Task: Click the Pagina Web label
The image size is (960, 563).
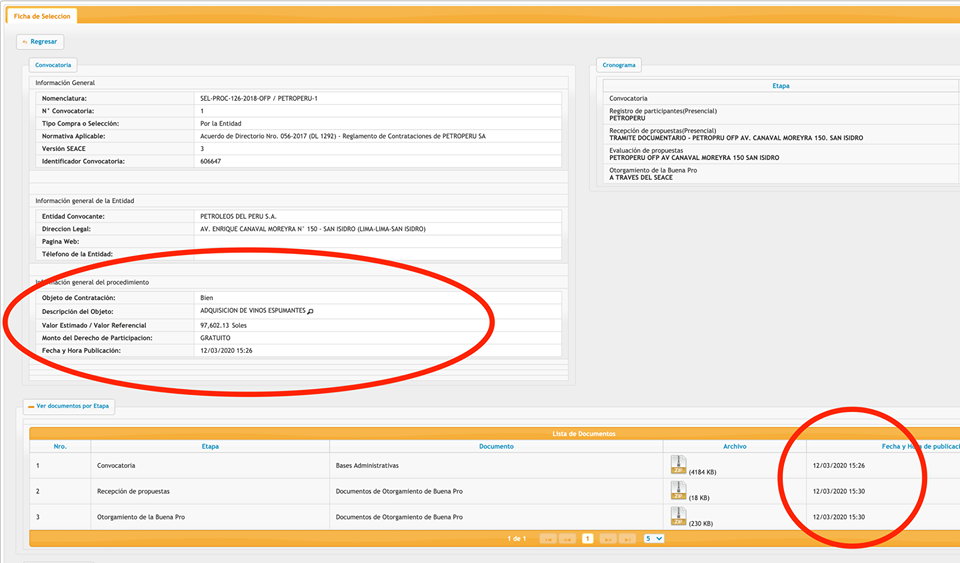Action: pyautogui.click(x=60, y=241)
